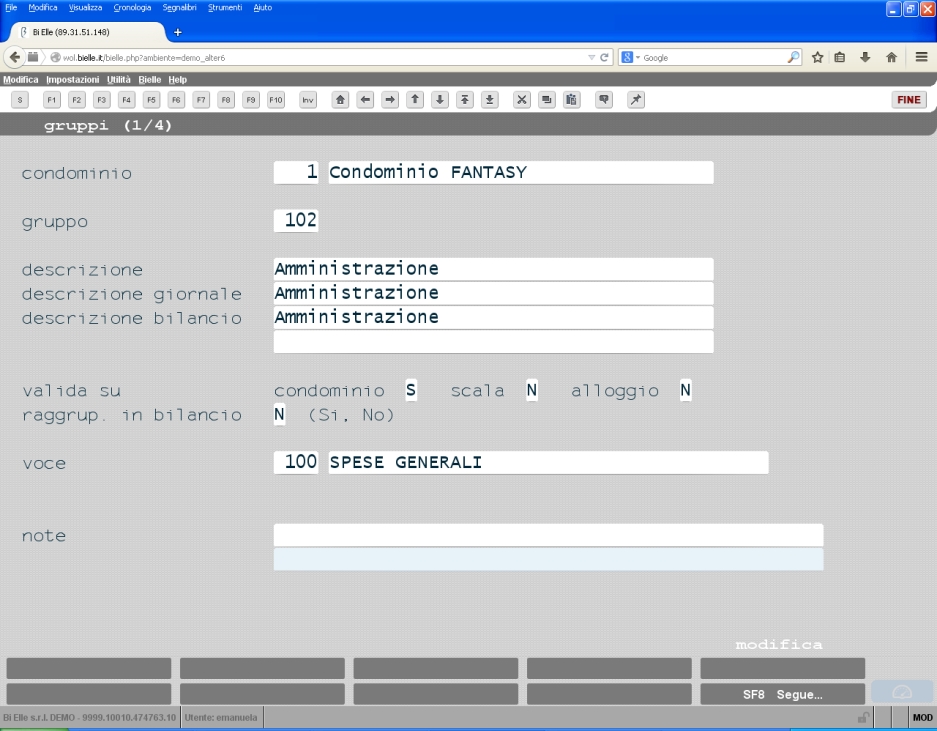
Task: Select the Bi Elle browser tab
Action: point(87,32)
